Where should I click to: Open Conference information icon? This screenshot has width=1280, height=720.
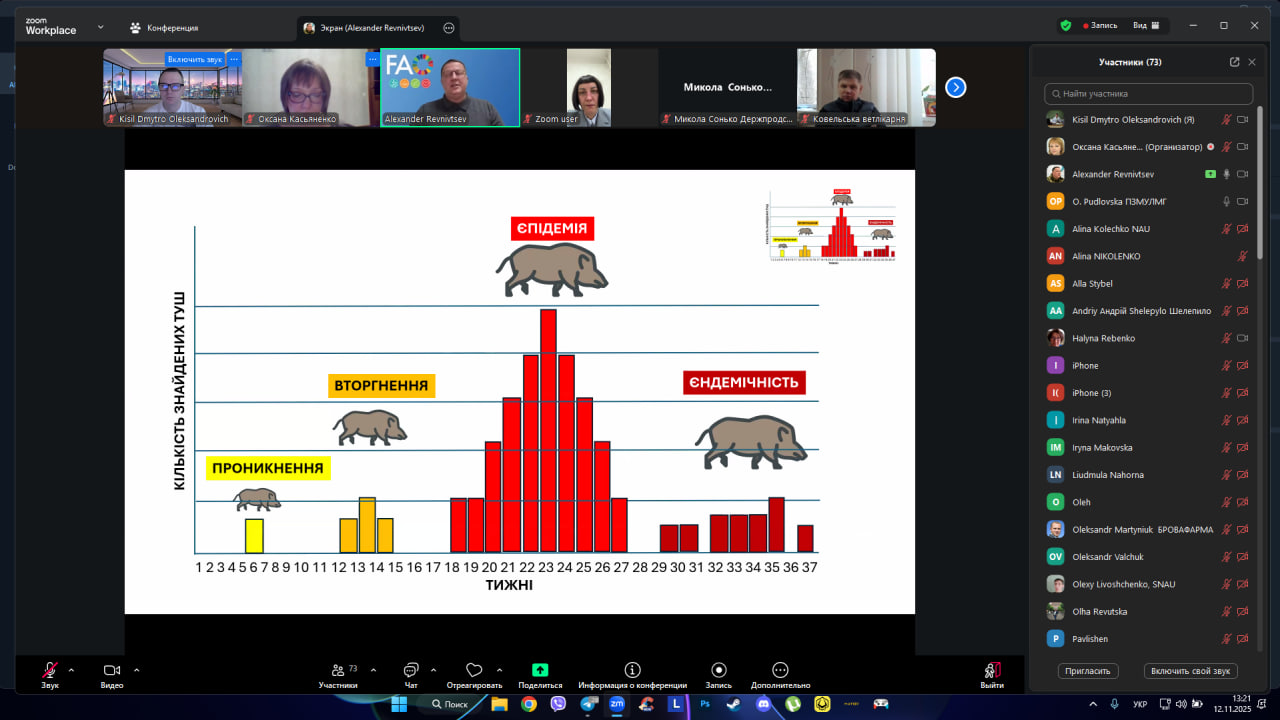(632, 670)
